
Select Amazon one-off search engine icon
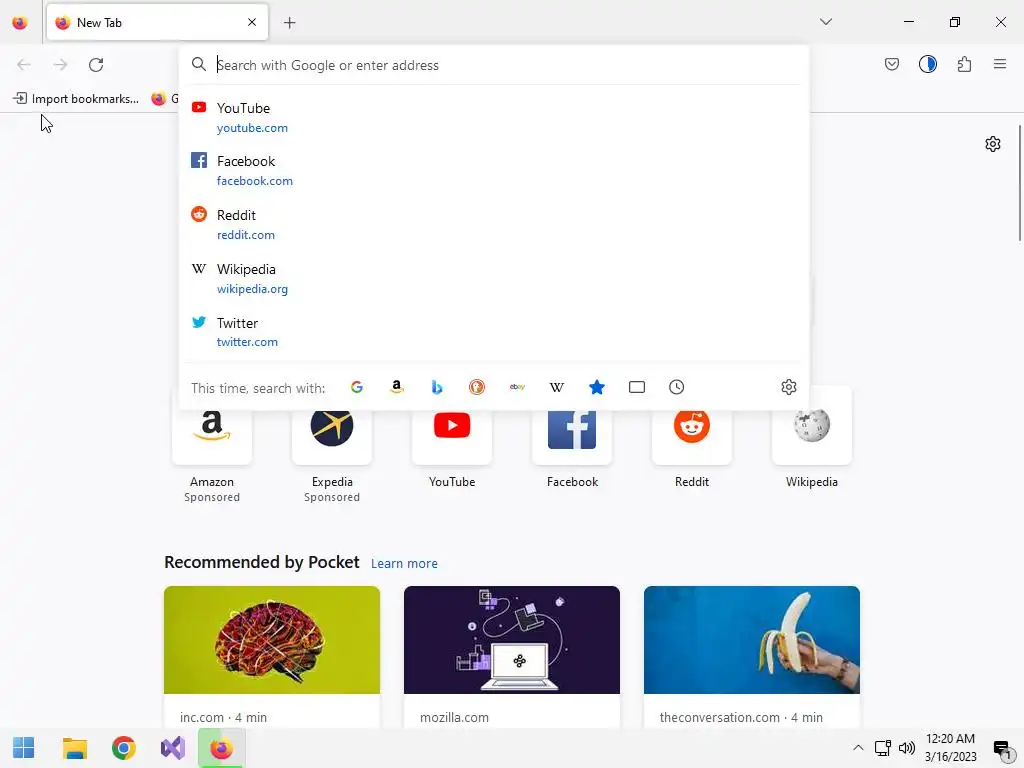396,387
